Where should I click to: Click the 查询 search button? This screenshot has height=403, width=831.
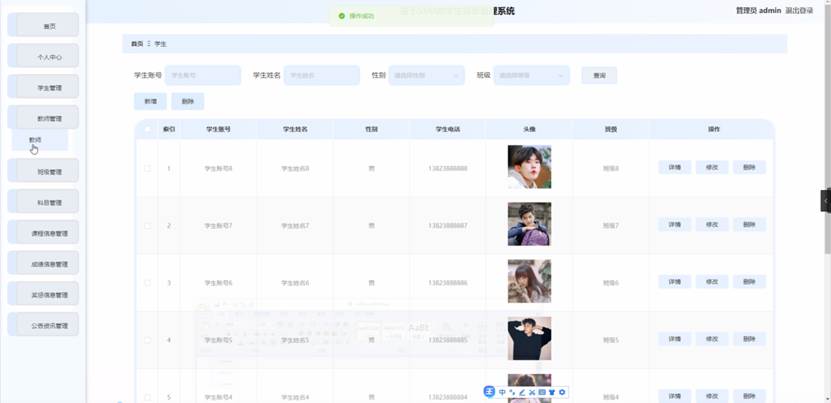coord(599,75)
